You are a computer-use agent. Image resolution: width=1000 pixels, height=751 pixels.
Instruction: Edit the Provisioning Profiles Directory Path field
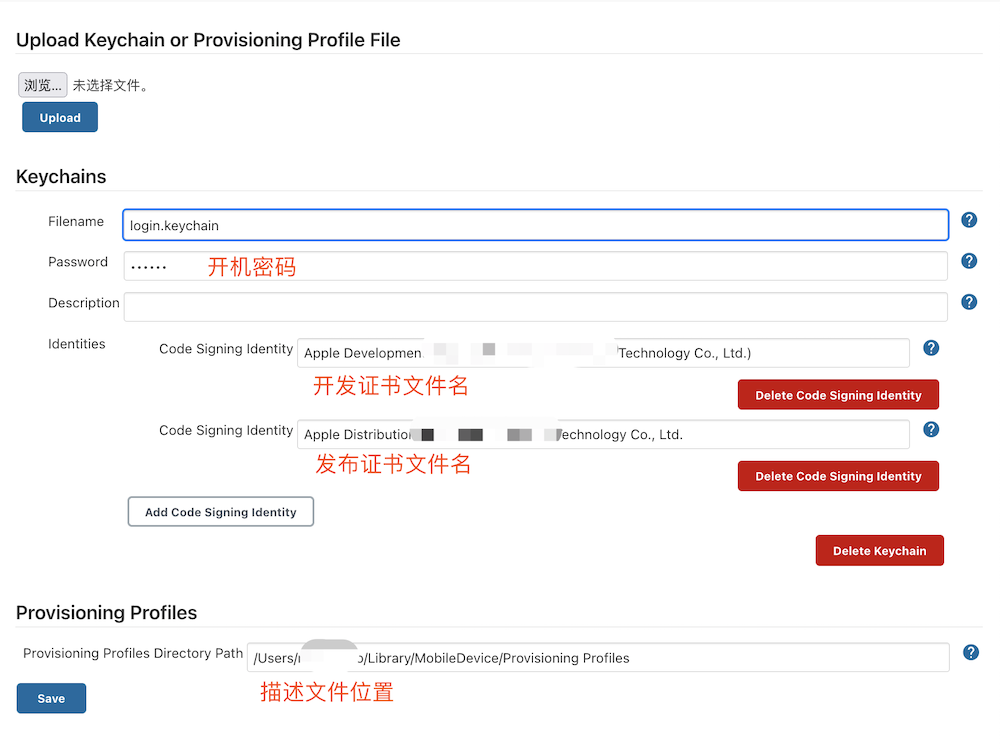598,657
